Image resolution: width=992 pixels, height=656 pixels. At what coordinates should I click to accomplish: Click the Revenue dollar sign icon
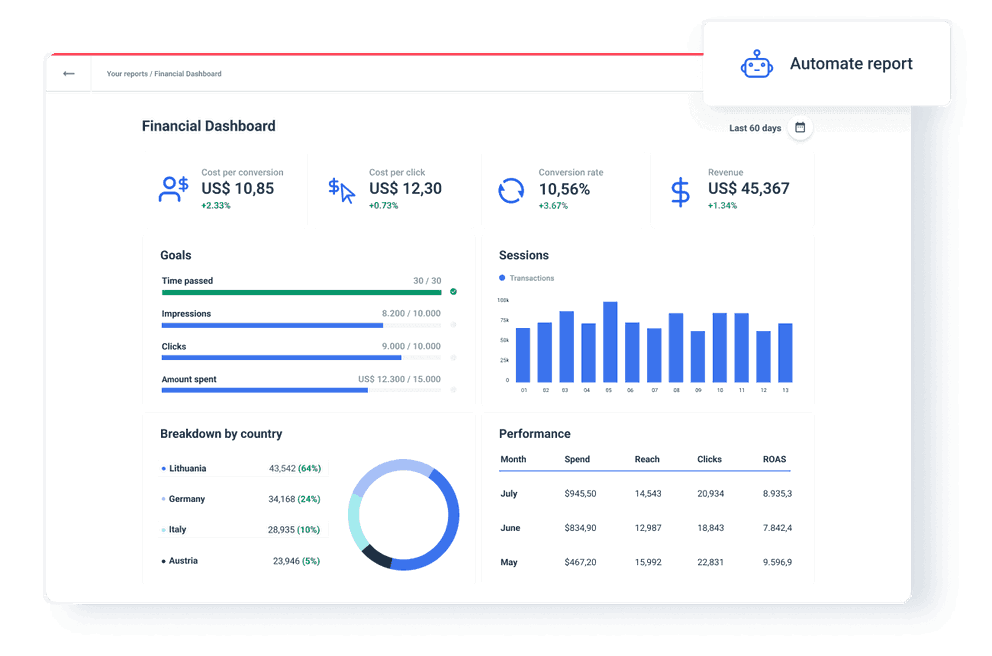[679, 189]
